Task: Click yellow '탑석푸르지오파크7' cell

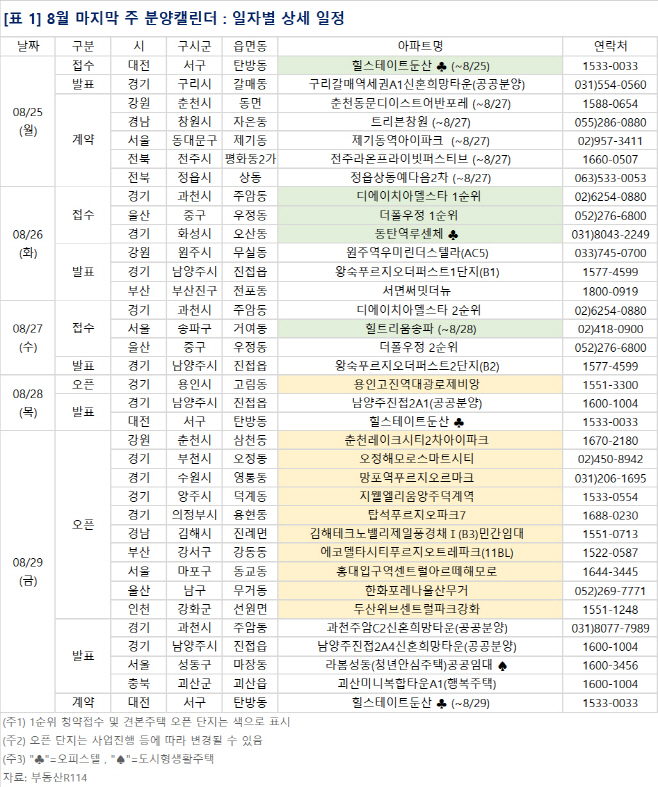Action: tap(420, 515)
